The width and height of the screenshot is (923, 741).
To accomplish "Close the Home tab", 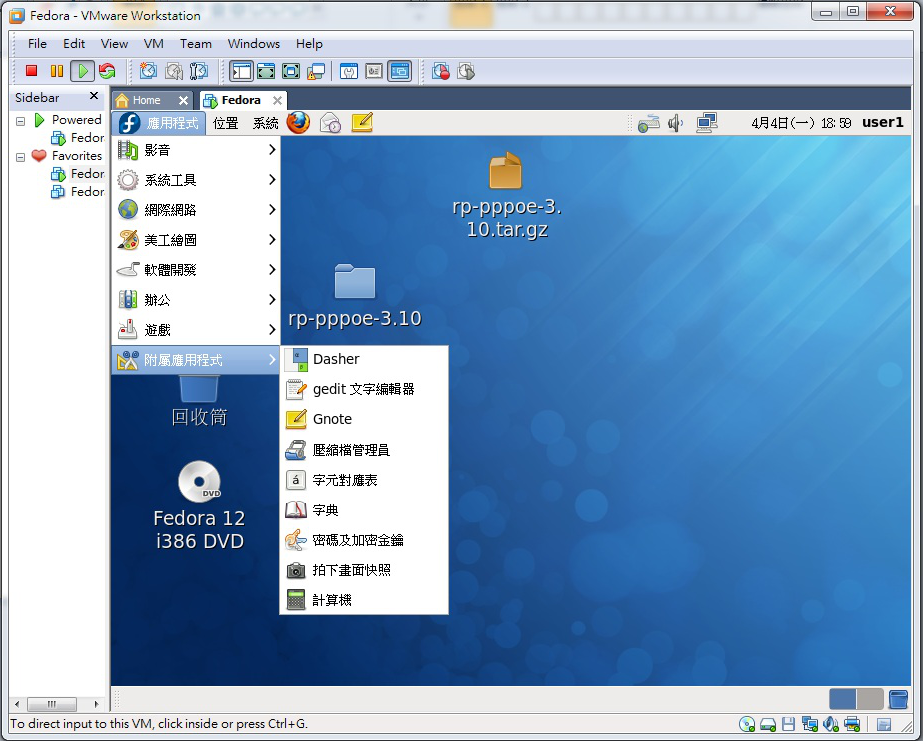I will [183, 101].
